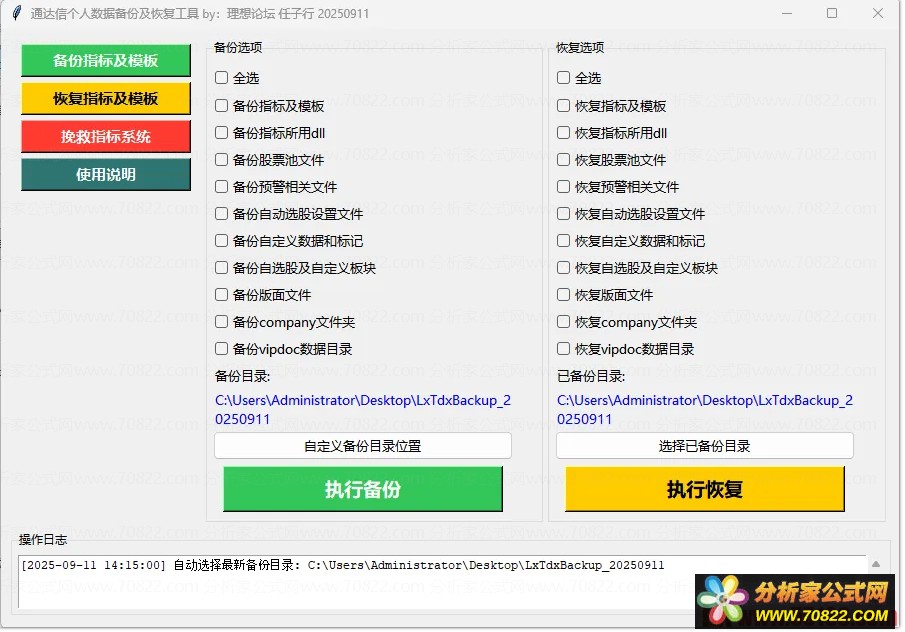
Task: Run restore with the 执行恢复 button
Action: [x=705, y=489]
